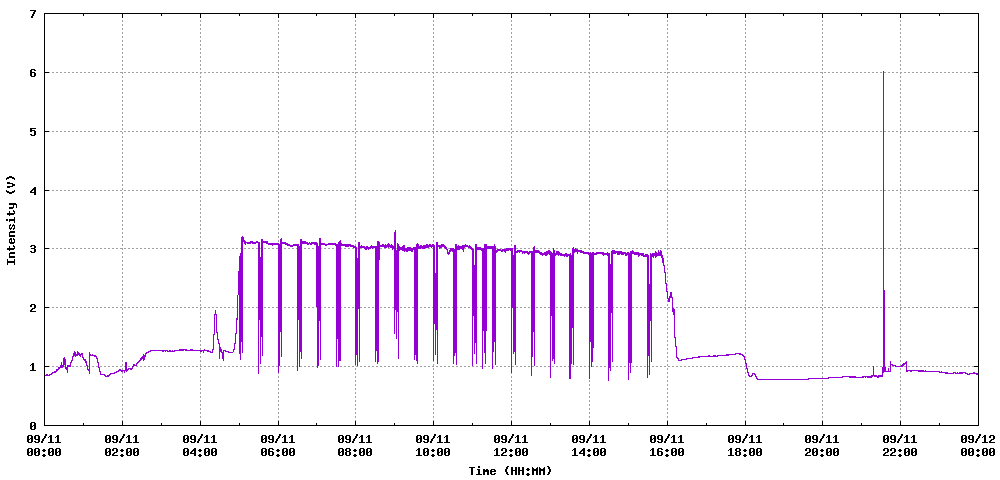Click the tall 6 V spike peak

pyautogui.click(x=883, y=73)
